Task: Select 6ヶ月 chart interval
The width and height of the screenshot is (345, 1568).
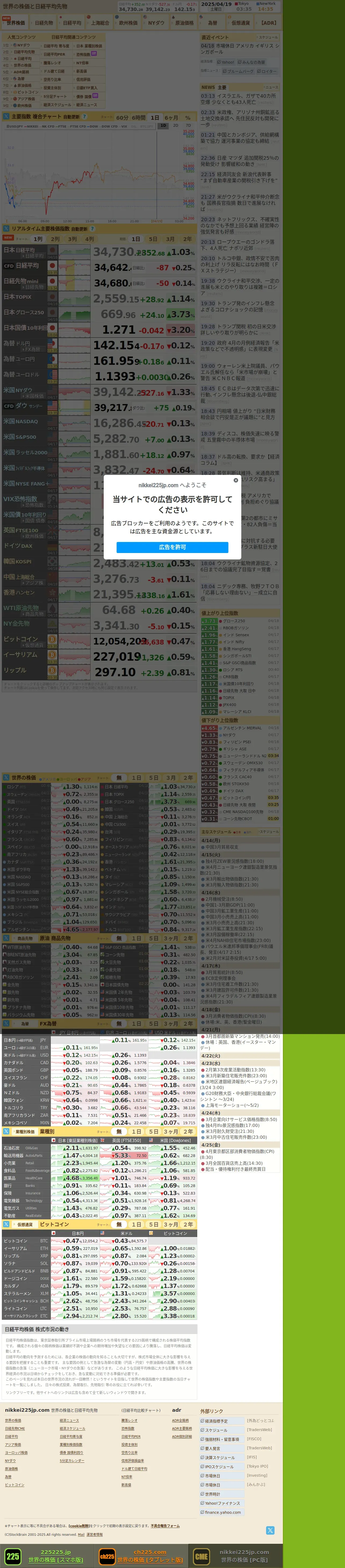Action: point(171,118)
